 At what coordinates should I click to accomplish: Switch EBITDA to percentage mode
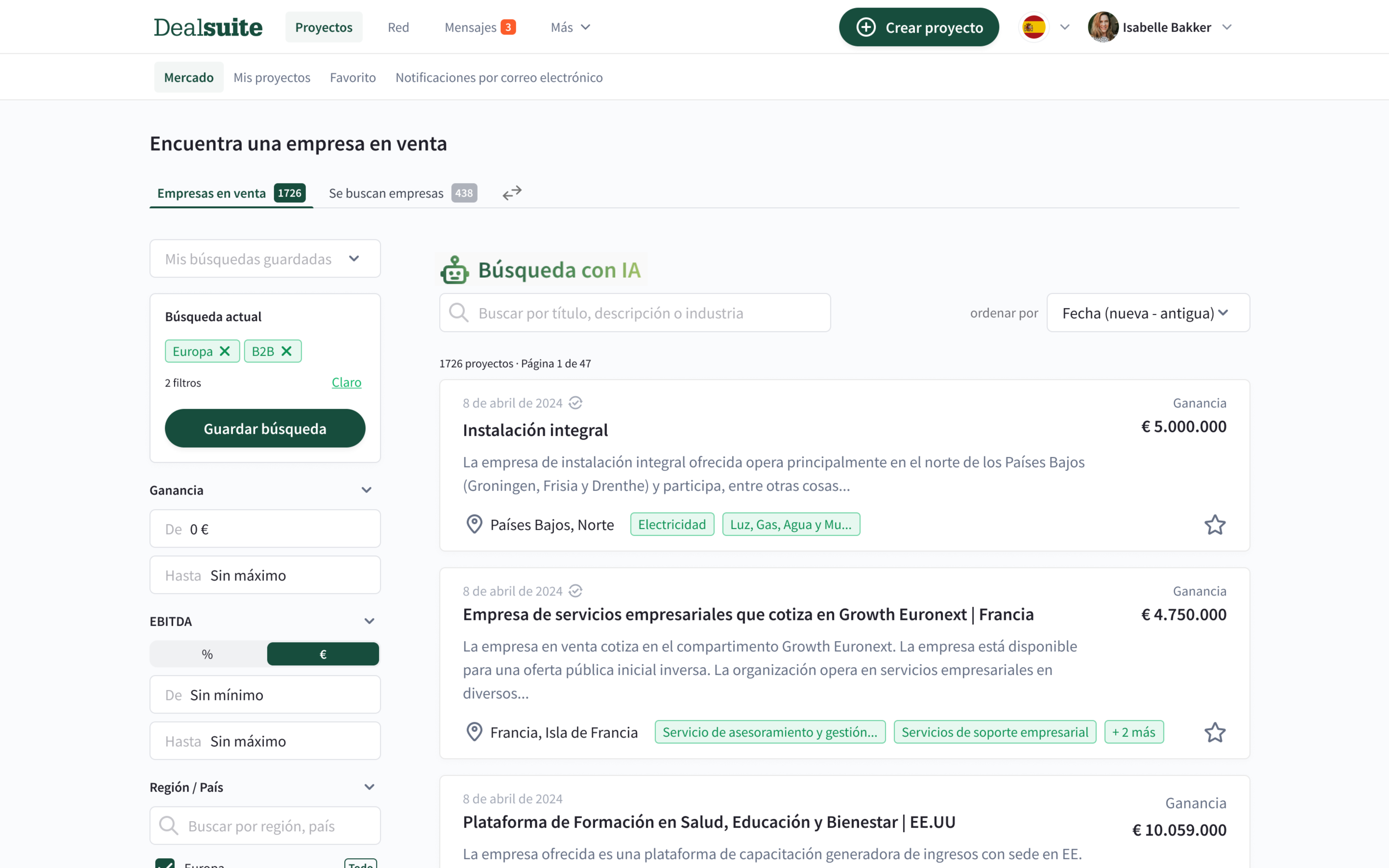(208, 654)
